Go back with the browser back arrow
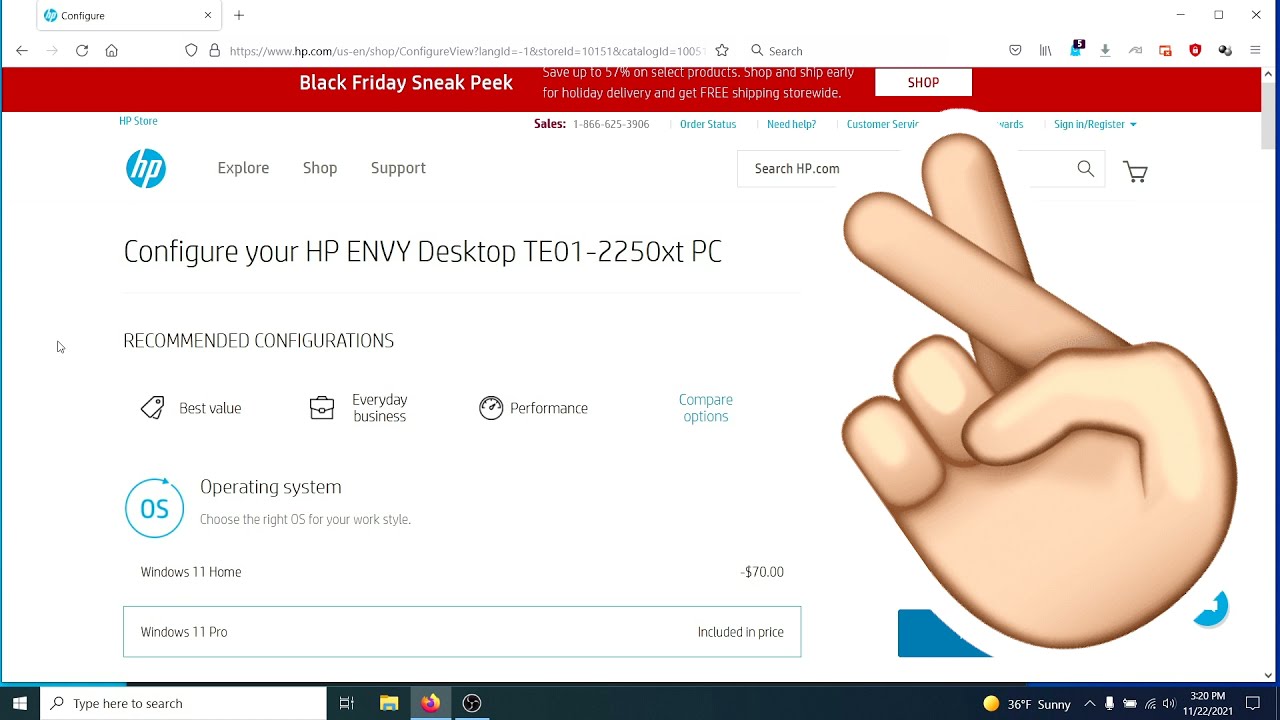 (x=22, y=50)
